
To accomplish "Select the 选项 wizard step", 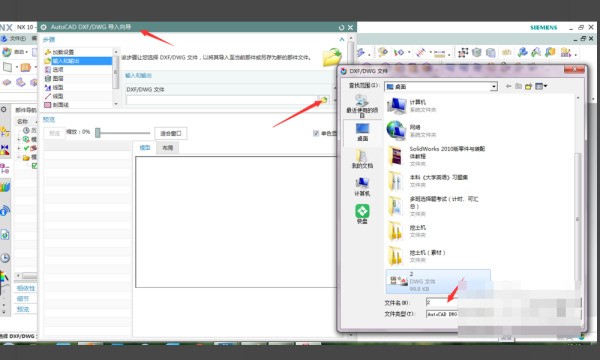I will point(58,70).
